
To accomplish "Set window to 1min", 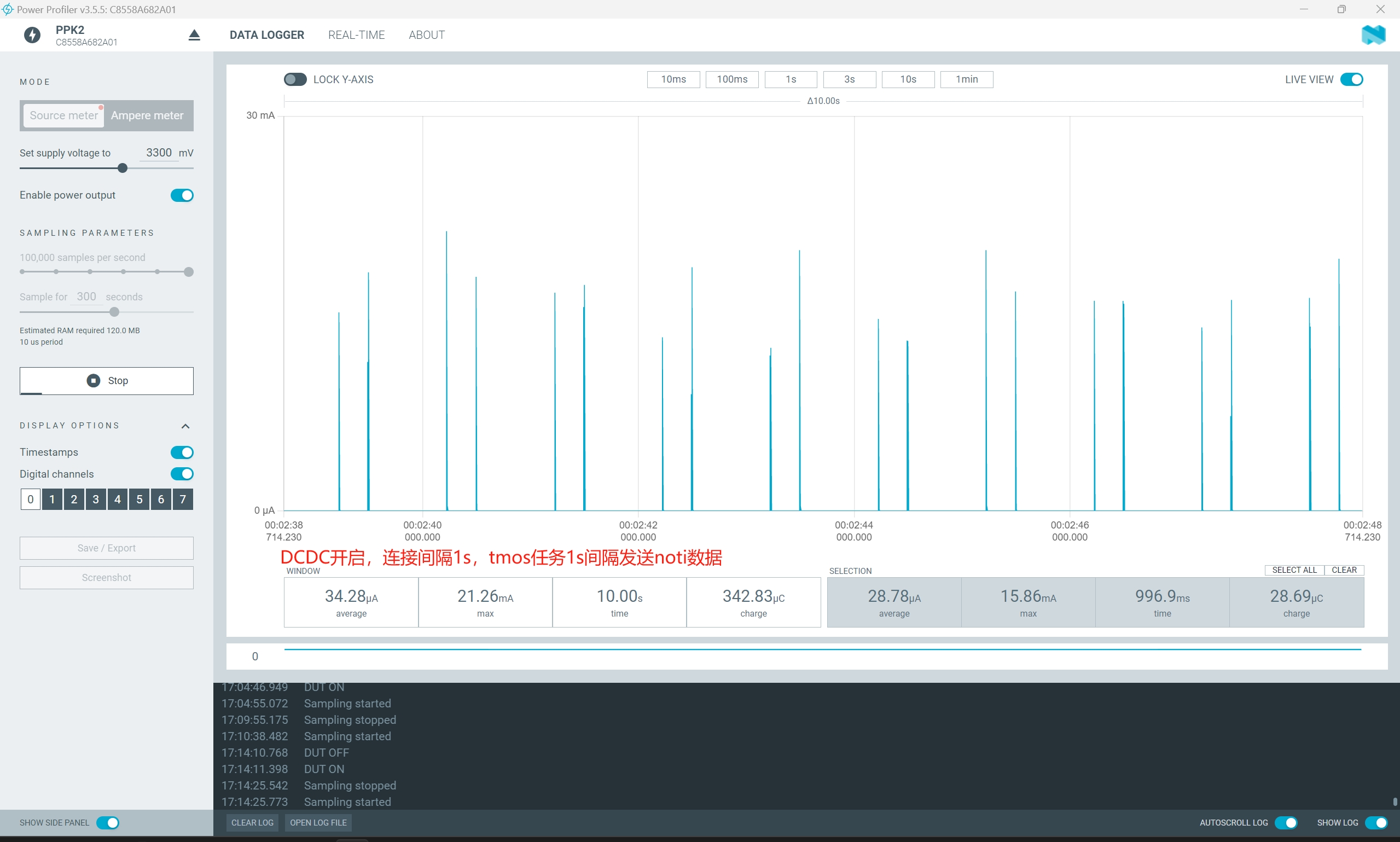I will (967, 79).
